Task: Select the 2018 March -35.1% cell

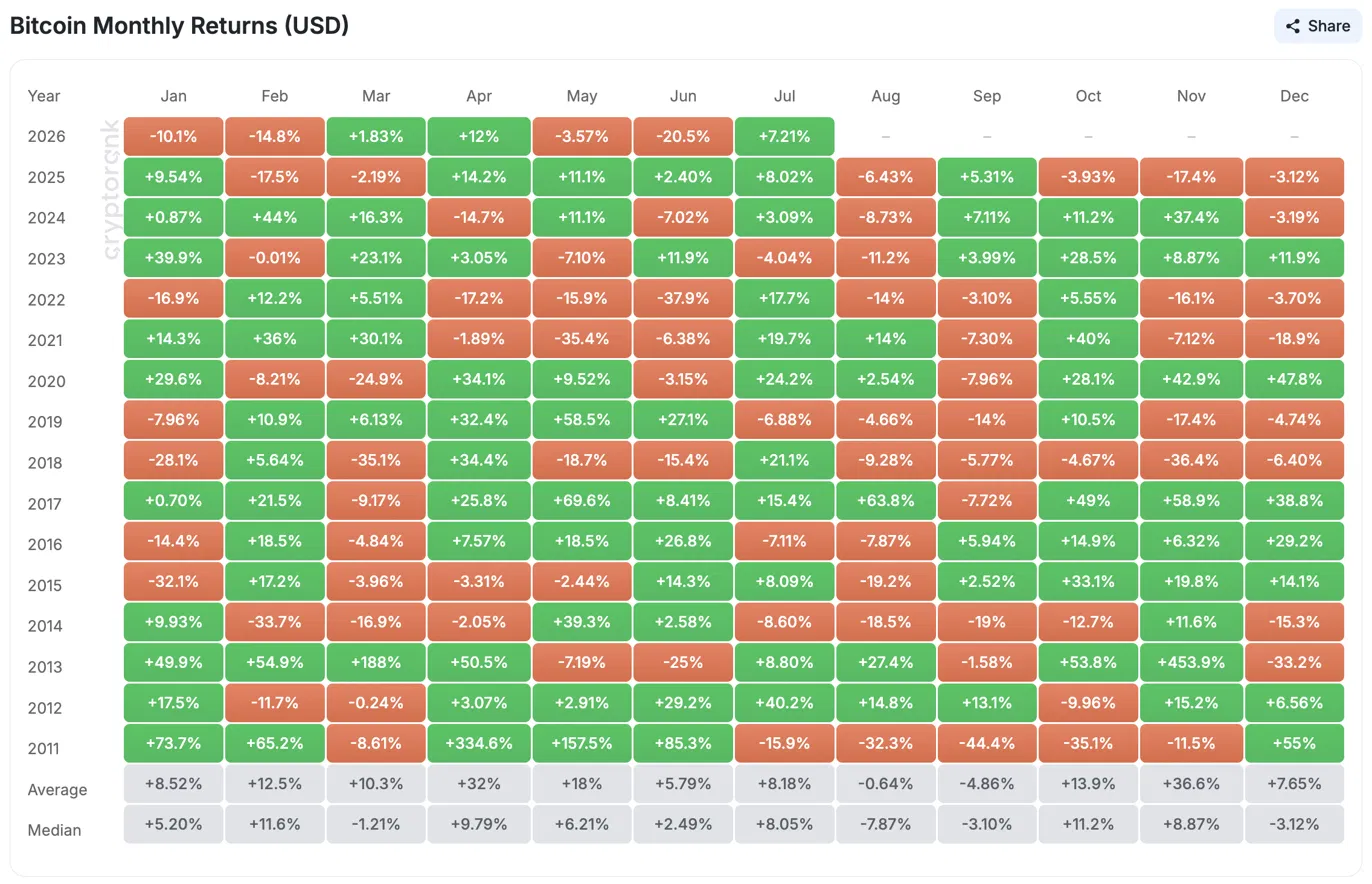Action: click(x=377, y=462)
